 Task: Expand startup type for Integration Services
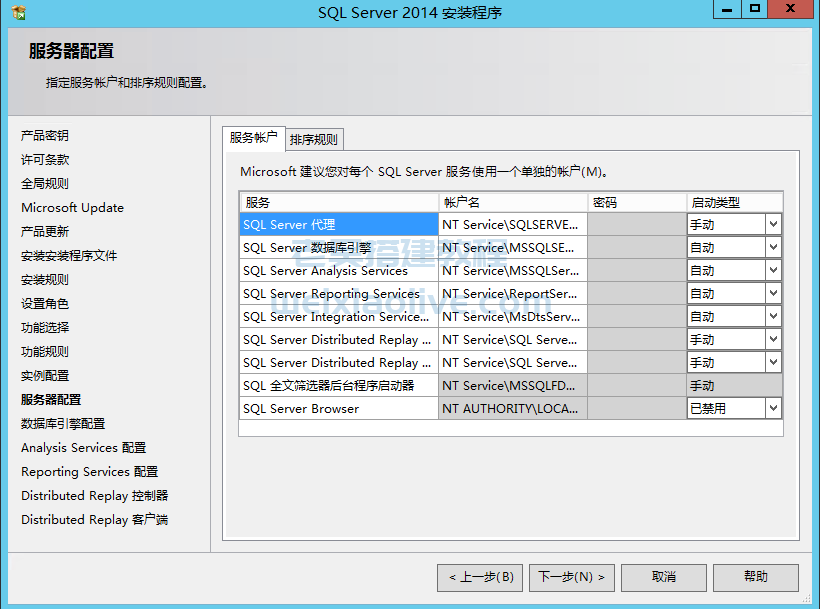(x=773, y=317)
